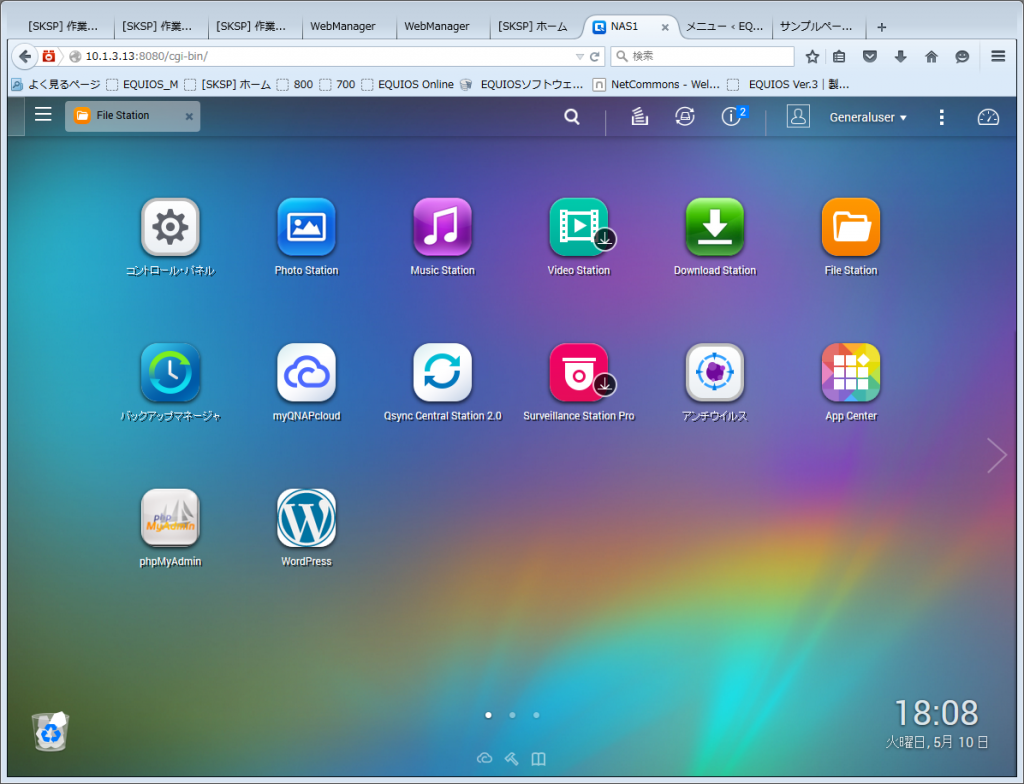Viewport: 1024px width, 784px height.
Task: Click the browser back button
Action: tap(25, 56)
